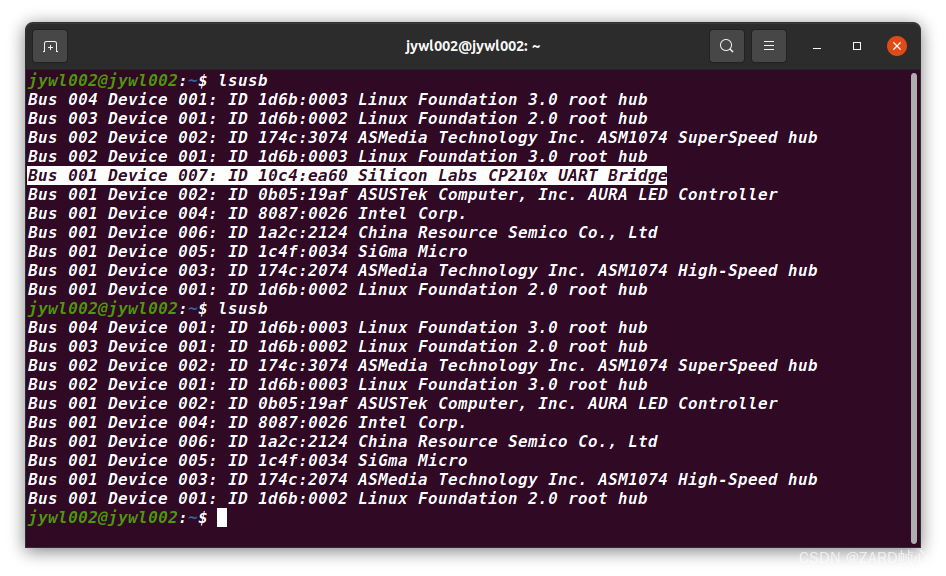Click first SiGma Micro line
The width and height of the screenshot is (946, 576).
247,252
